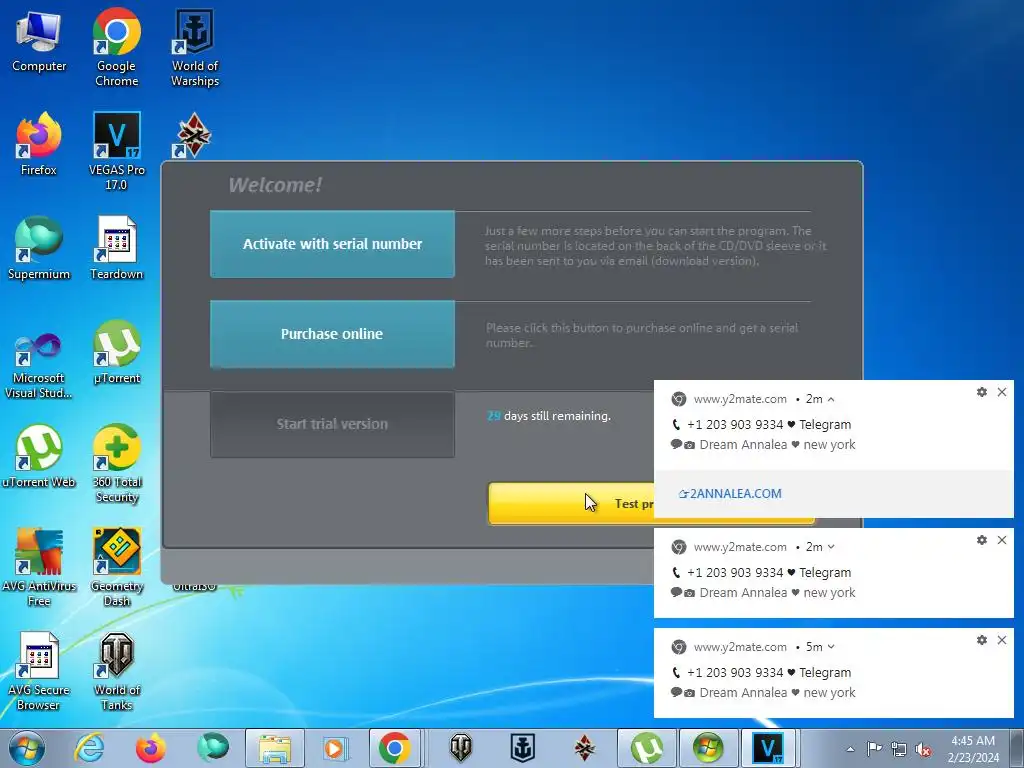
Task: Open network icon in system tray
Action: pyautogui.click(x=899, y=749)
